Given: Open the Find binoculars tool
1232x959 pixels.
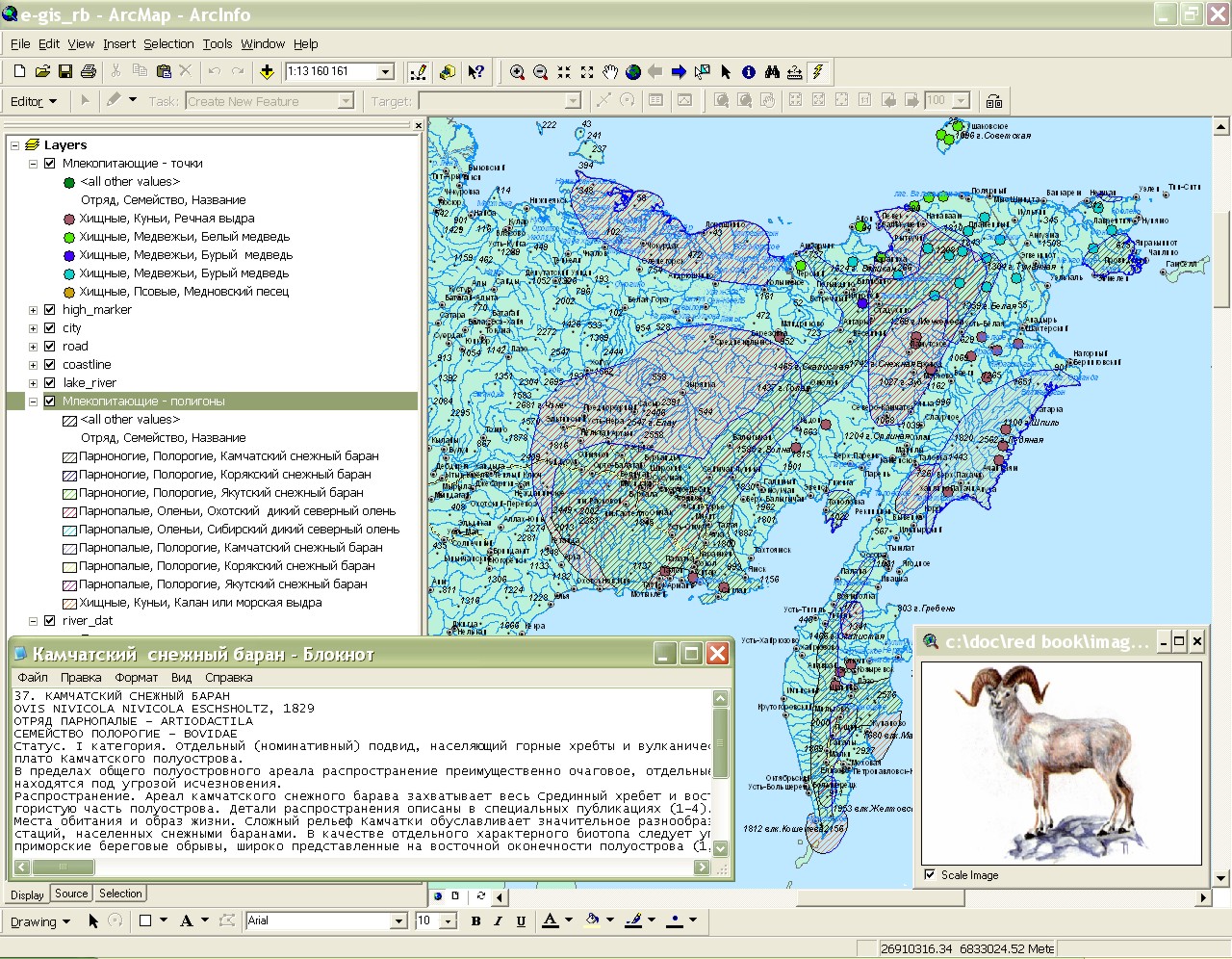Looking at the screenshot, I should point(772,72).
